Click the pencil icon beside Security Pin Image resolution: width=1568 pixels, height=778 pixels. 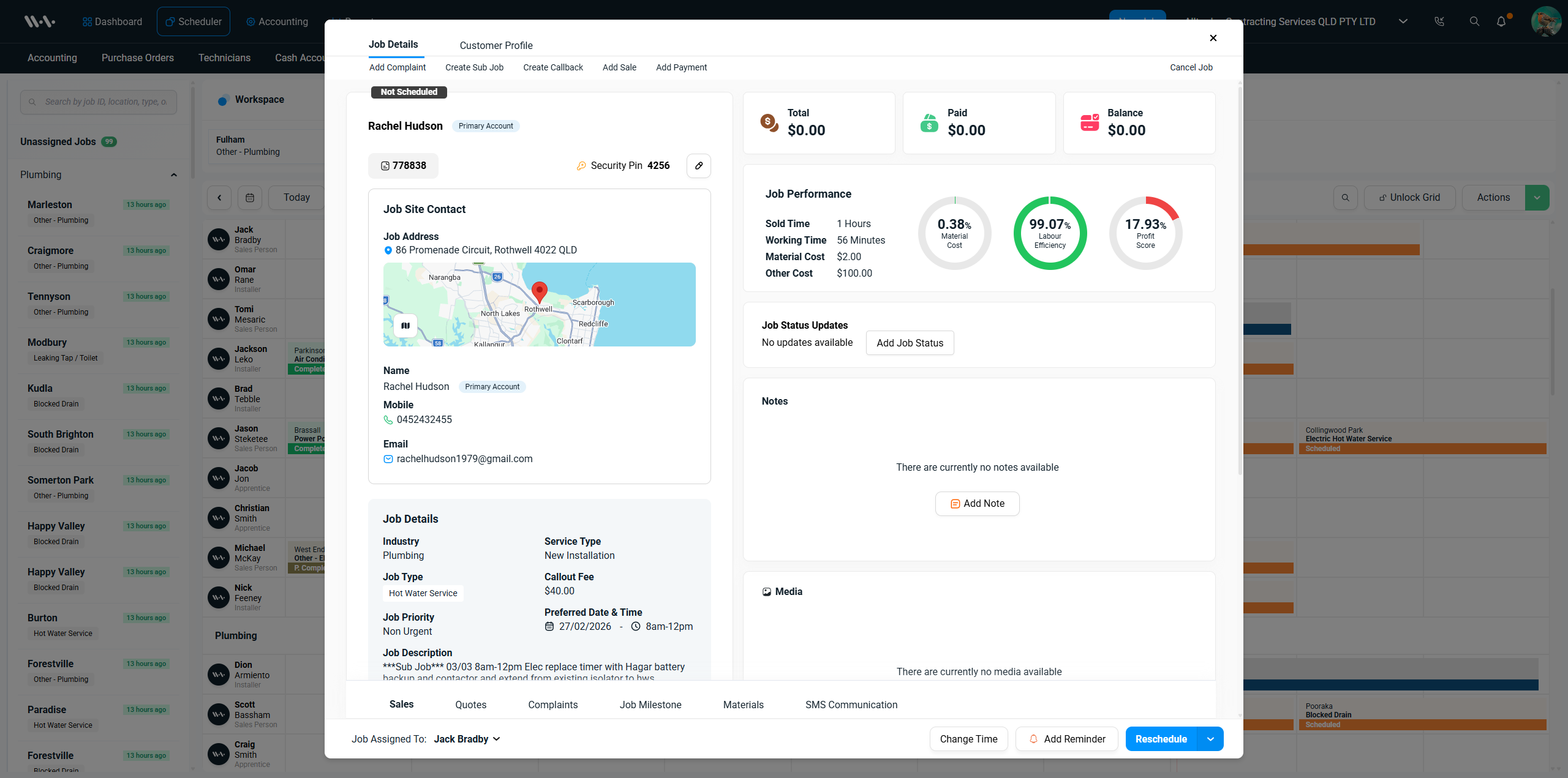point(698,166)
